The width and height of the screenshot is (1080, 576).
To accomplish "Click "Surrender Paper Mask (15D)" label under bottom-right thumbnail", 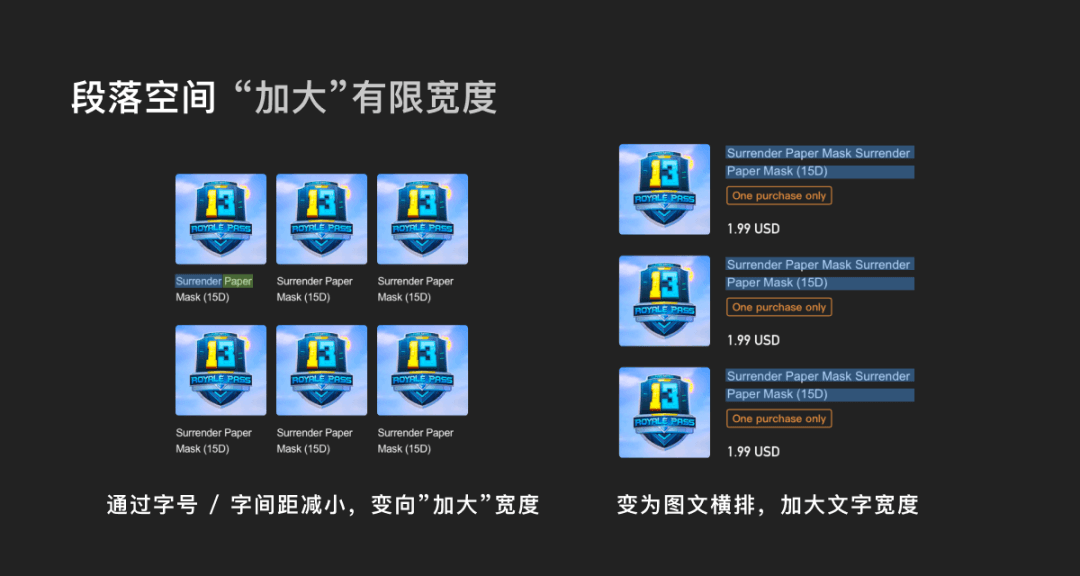I will [415, 441].
